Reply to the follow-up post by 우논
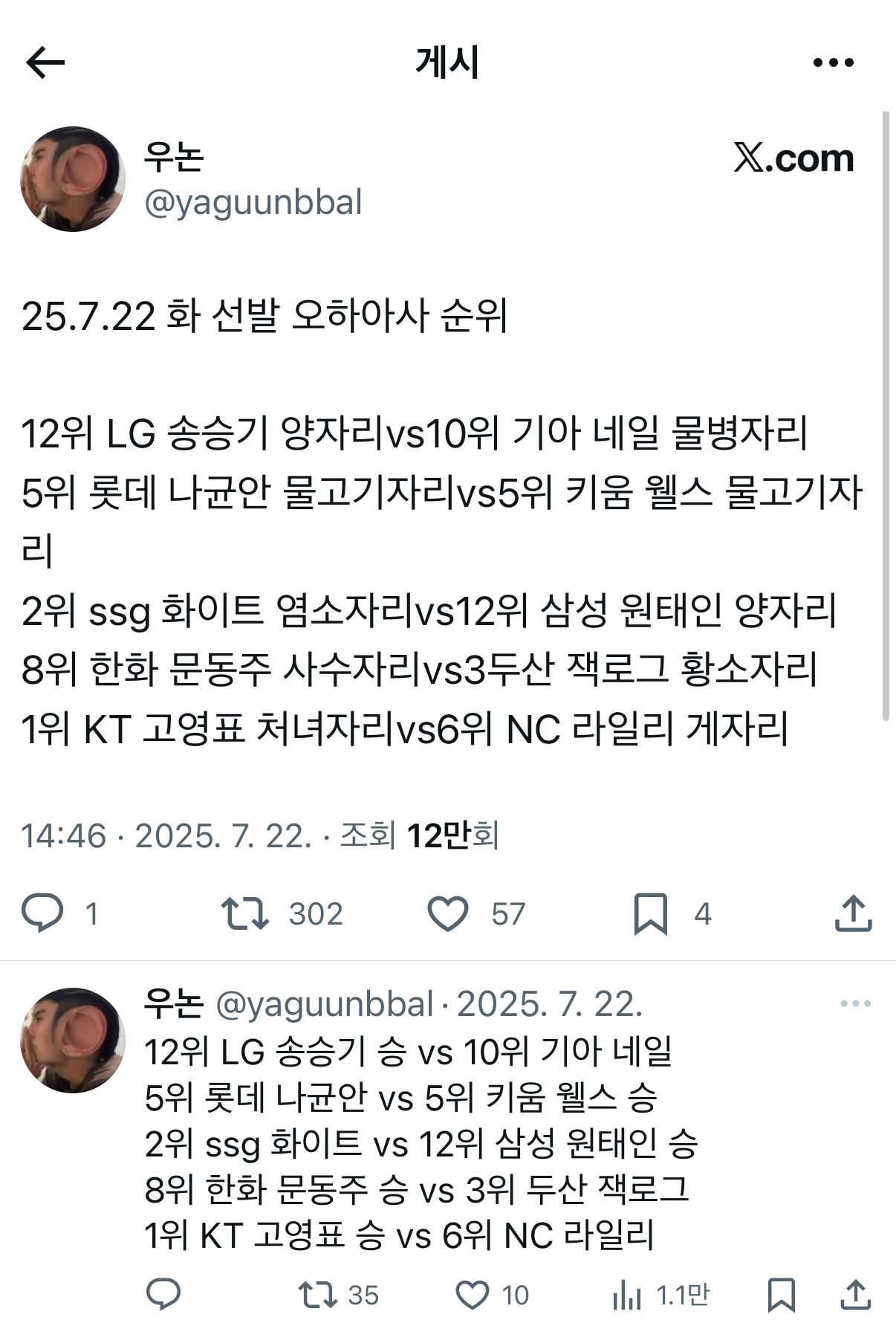Screen dimensions: 896x1320 point(163,1295)
